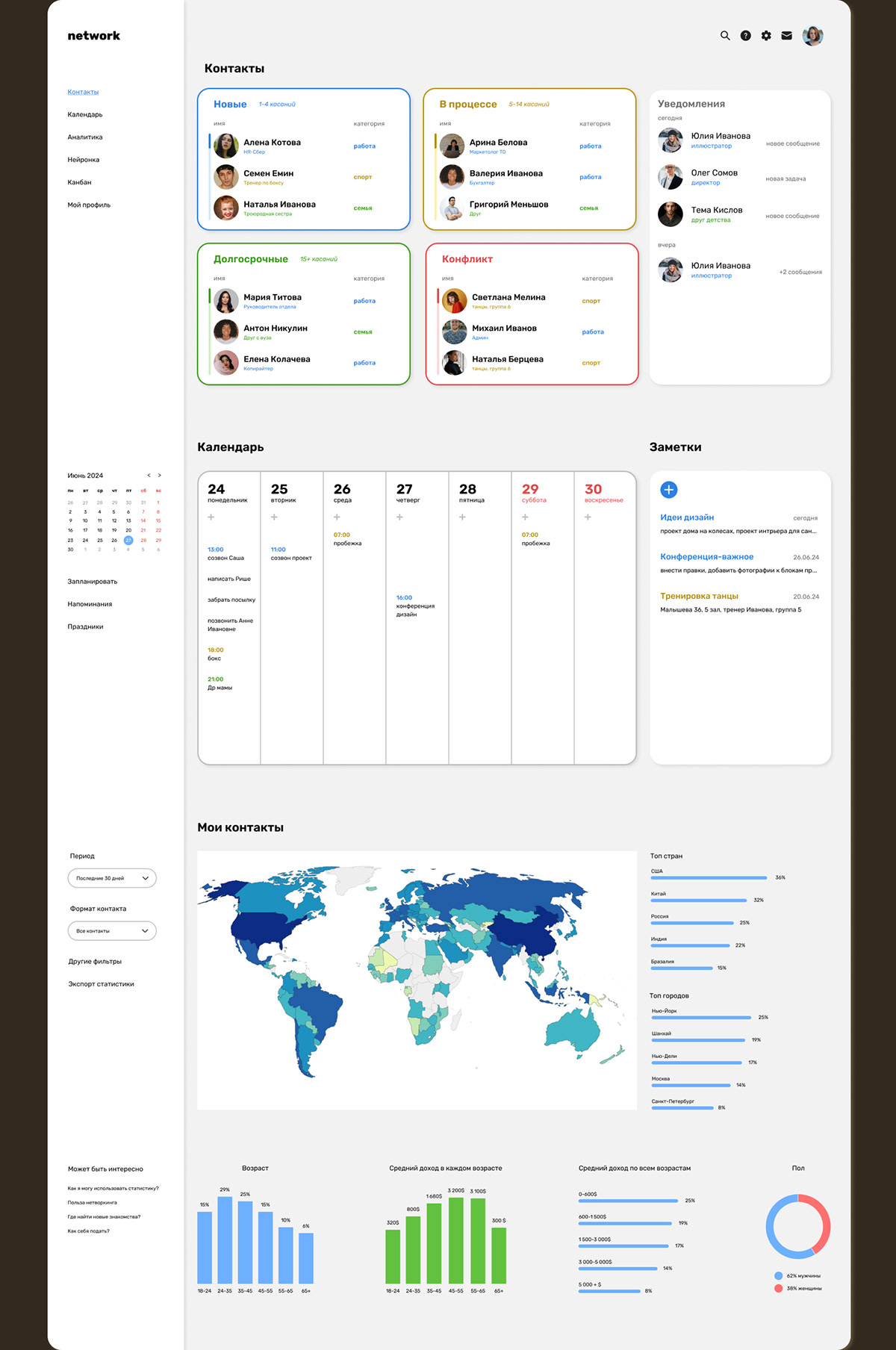
Task: Open settings with the gear icon
Action: (x=766, y=36)
